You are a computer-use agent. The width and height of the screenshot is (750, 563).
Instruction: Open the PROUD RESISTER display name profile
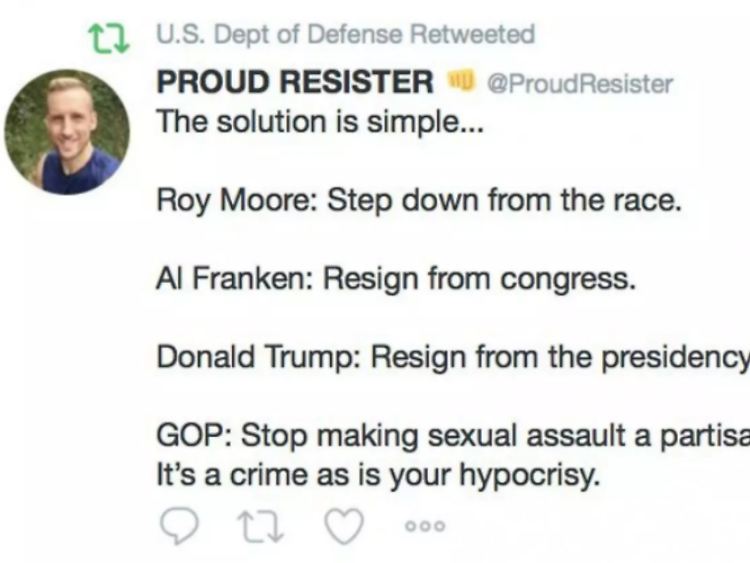point(295,82)
